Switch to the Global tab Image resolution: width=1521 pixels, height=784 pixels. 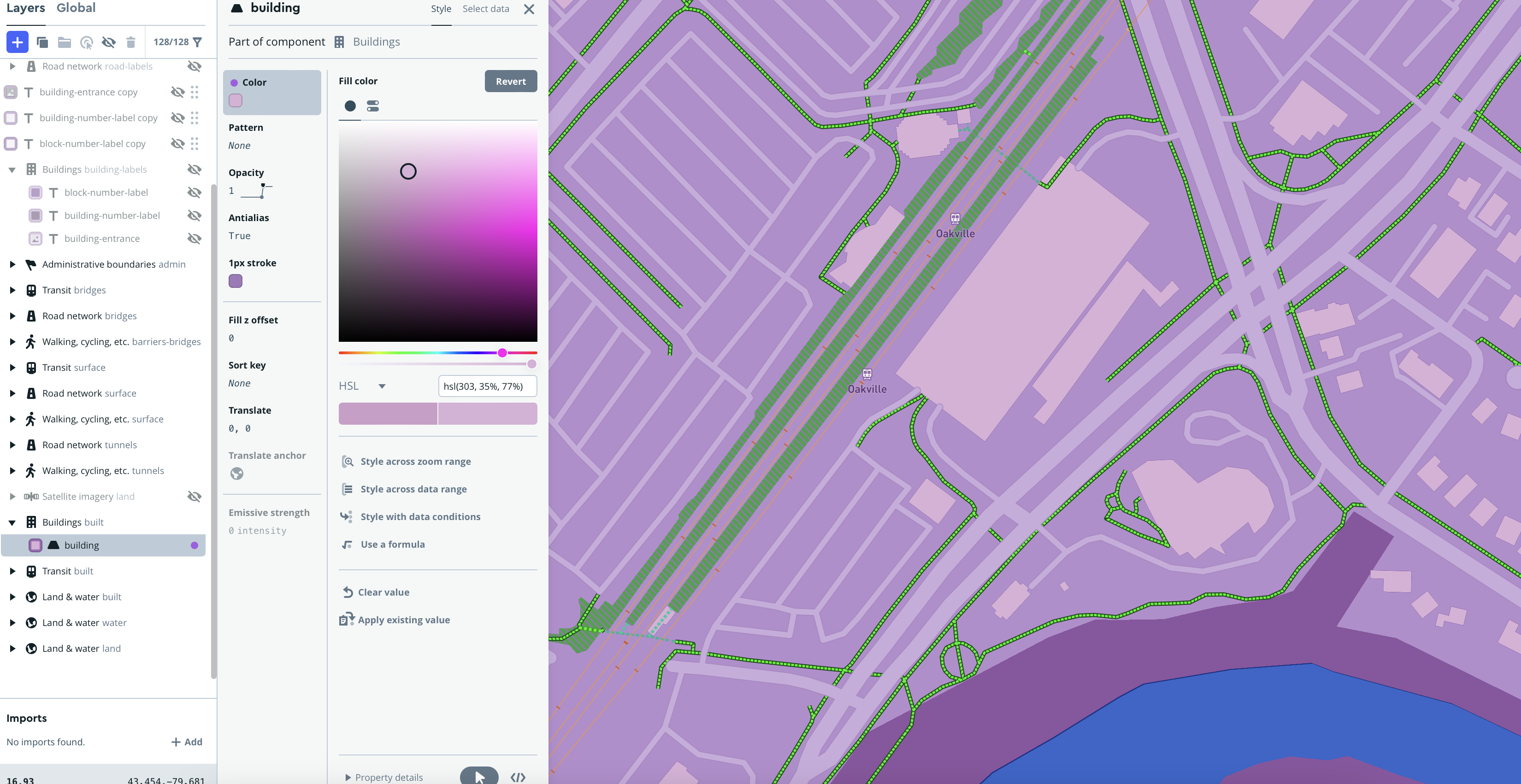click(x=76, y=8)
